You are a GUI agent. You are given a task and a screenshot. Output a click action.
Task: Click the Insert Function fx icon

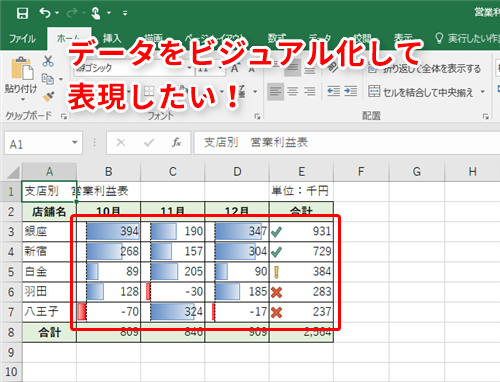[176, 143]
